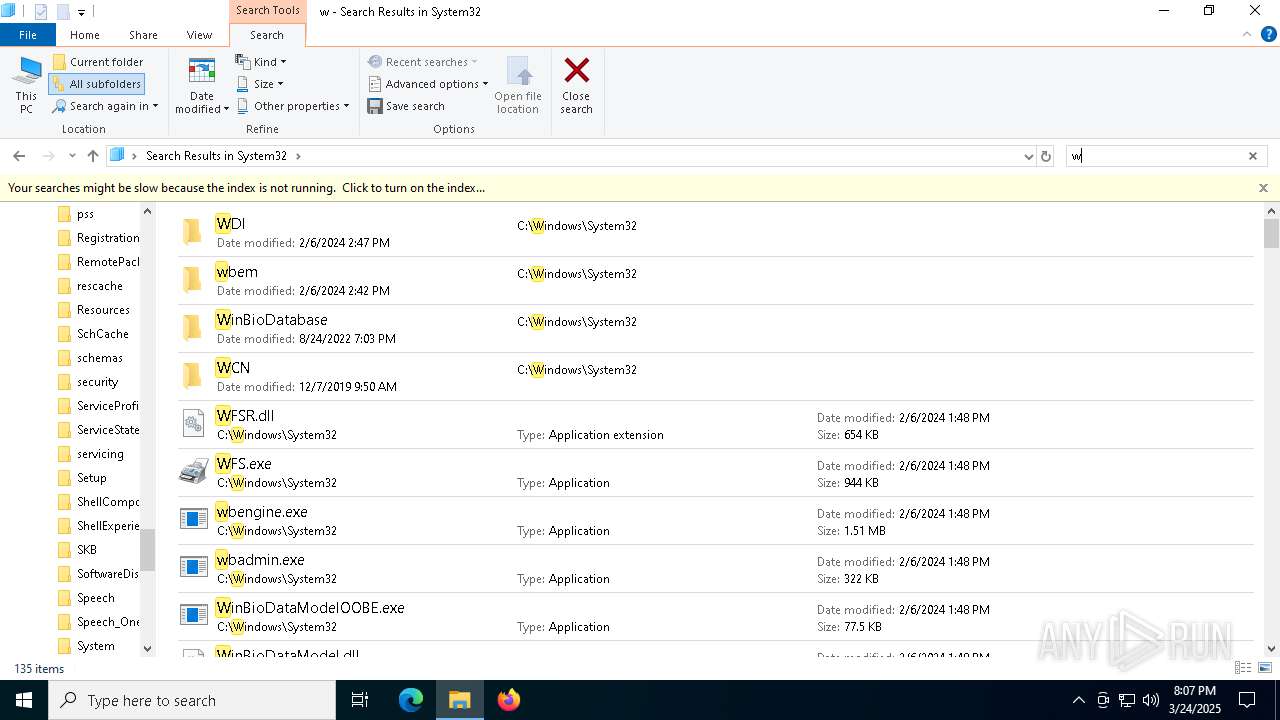Click results list vertical scrollbar thumb
1280x720 pixels.
coord(1271,233)
